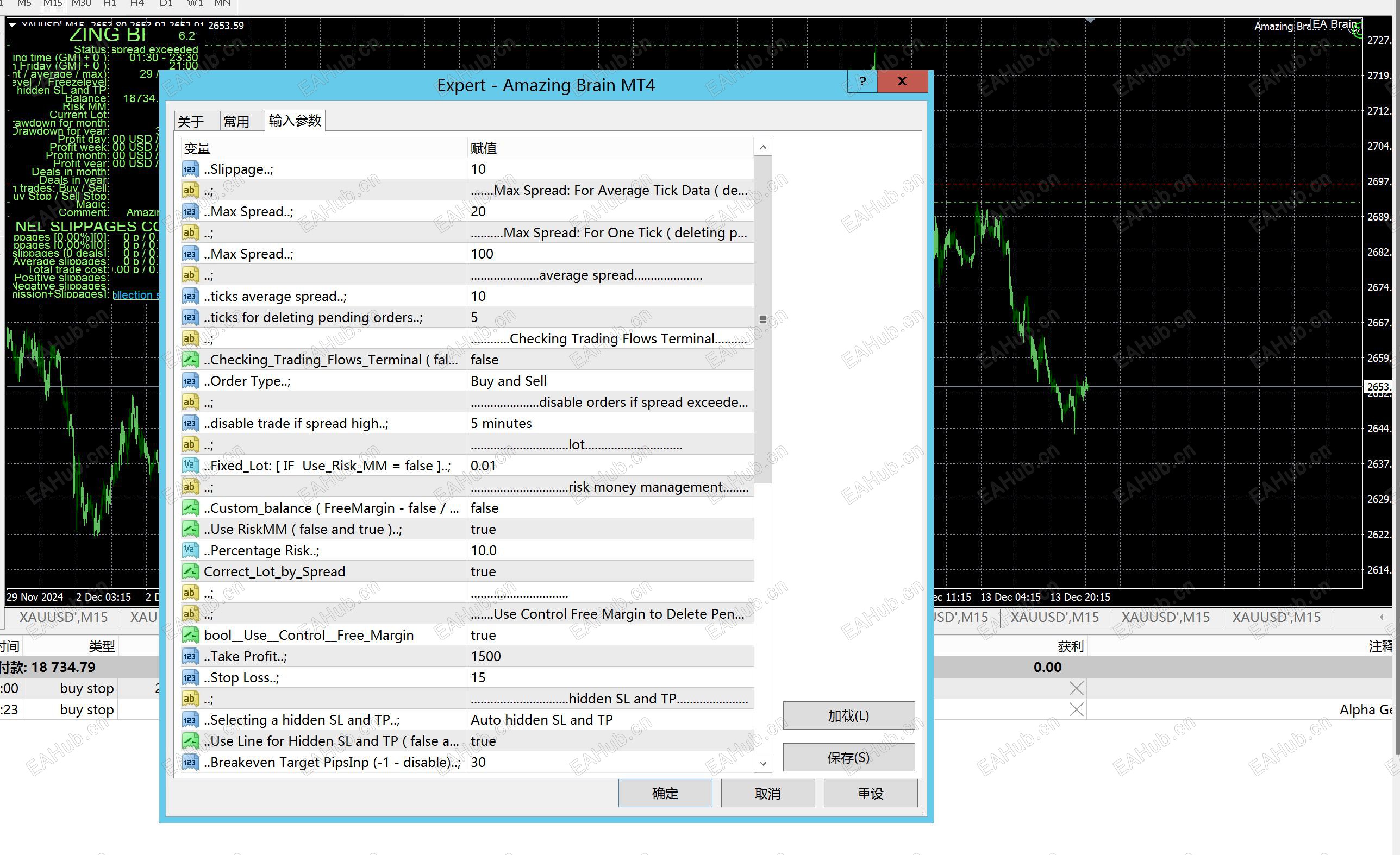
Task: Click the Percentage Risk row icon
Action: pos(190,550)
